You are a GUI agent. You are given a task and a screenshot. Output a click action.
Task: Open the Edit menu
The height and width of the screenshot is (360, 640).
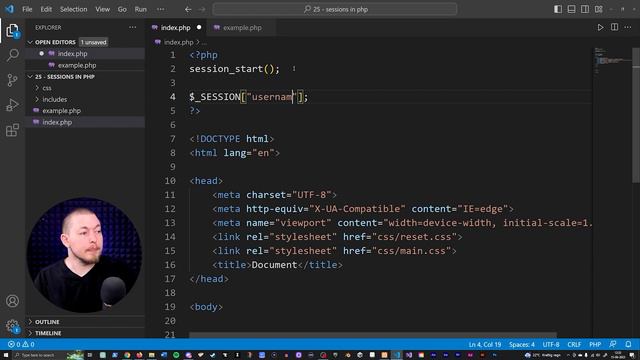(46, 9)
